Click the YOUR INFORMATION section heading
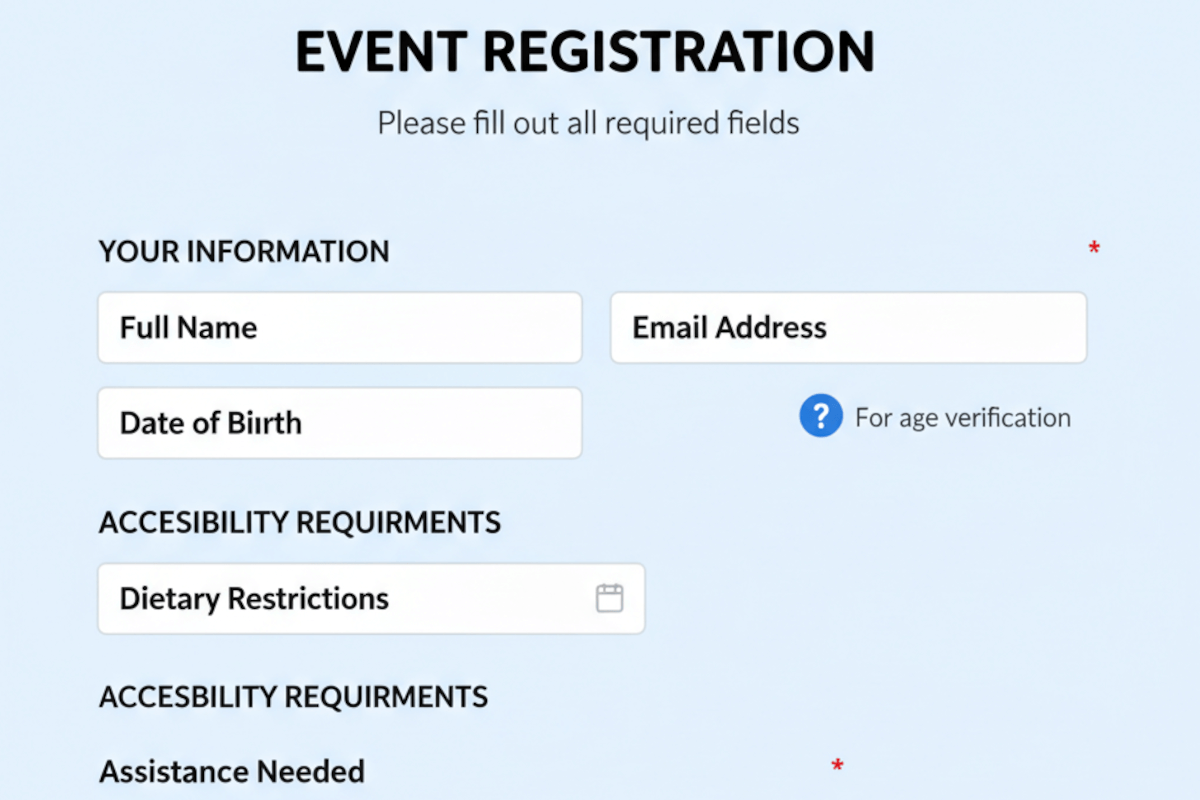 [x=243, y=251]
